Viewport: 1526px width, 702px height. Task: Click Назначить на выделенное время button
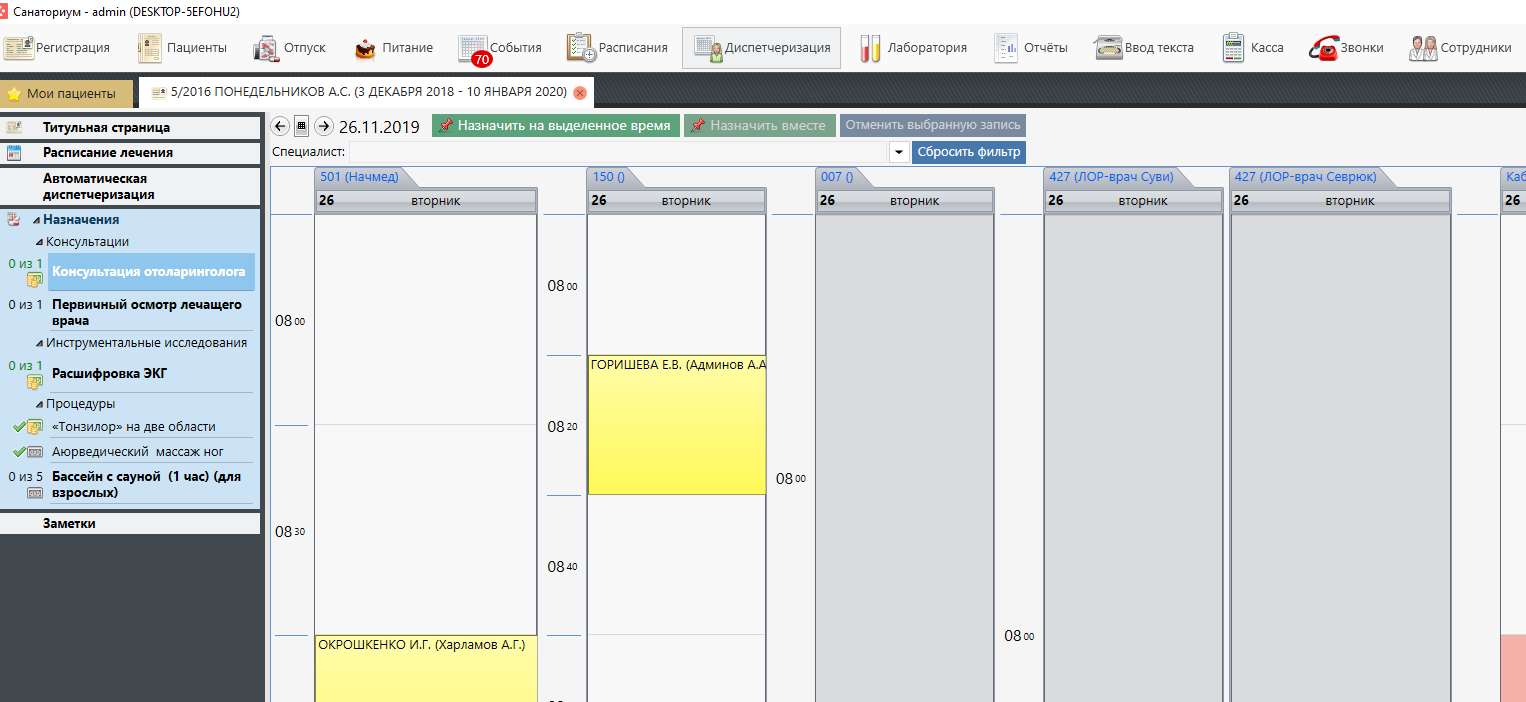[556, 126]
